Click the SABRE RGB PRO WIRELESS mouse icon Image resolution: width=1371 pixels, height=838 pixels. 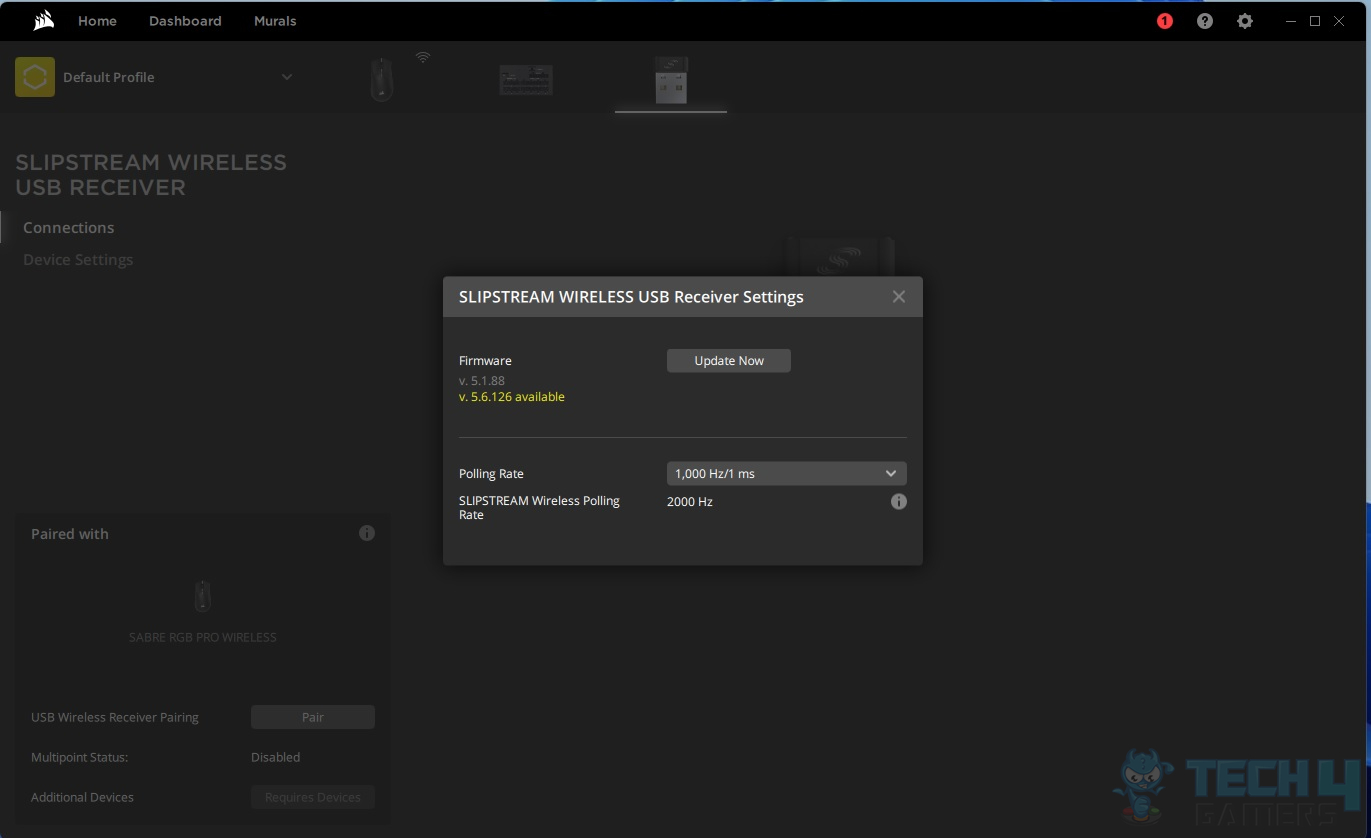pos(203,597)
